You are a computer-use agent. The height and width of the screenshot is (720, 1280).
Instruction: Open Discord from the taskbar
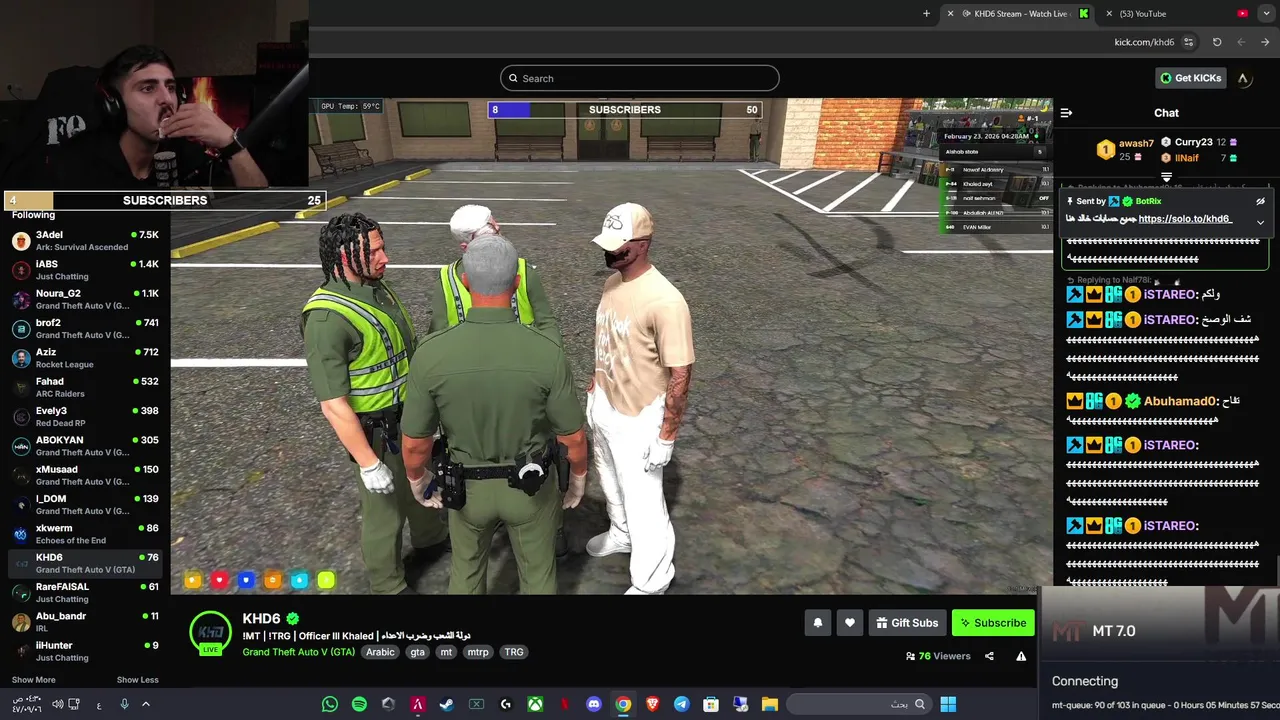click(x=594, y=704)
